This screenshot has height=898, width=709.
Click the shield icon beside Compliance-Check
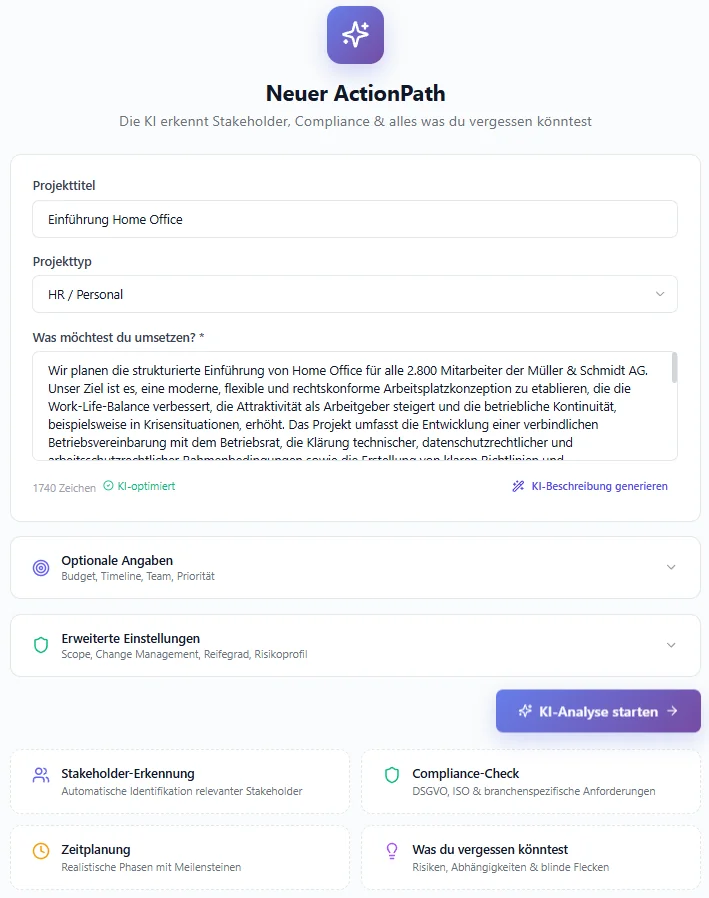394,774
